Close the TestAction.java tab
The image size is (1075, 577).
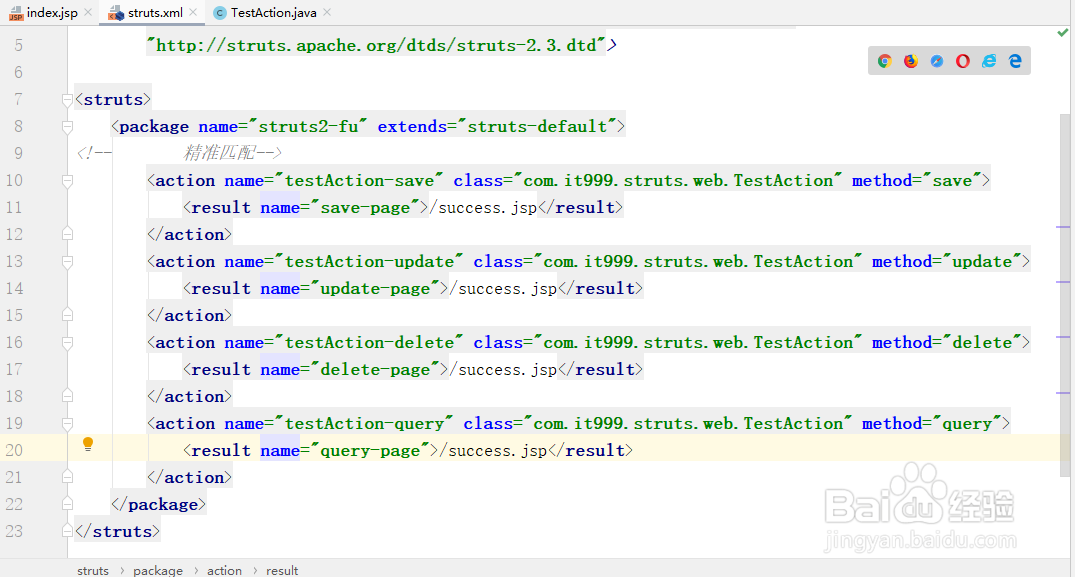327,12
